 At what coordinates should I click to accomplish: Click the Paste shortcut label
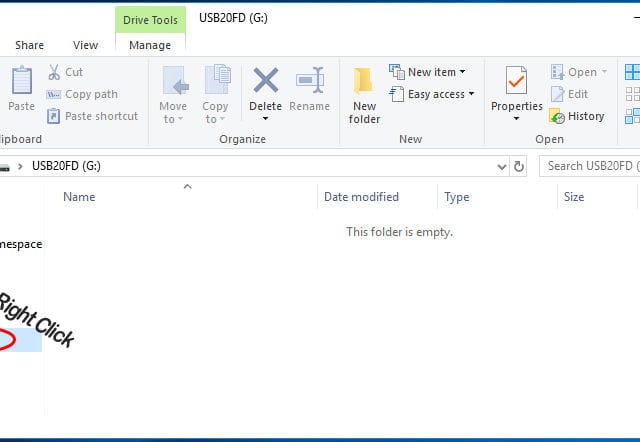pos(102,116)
